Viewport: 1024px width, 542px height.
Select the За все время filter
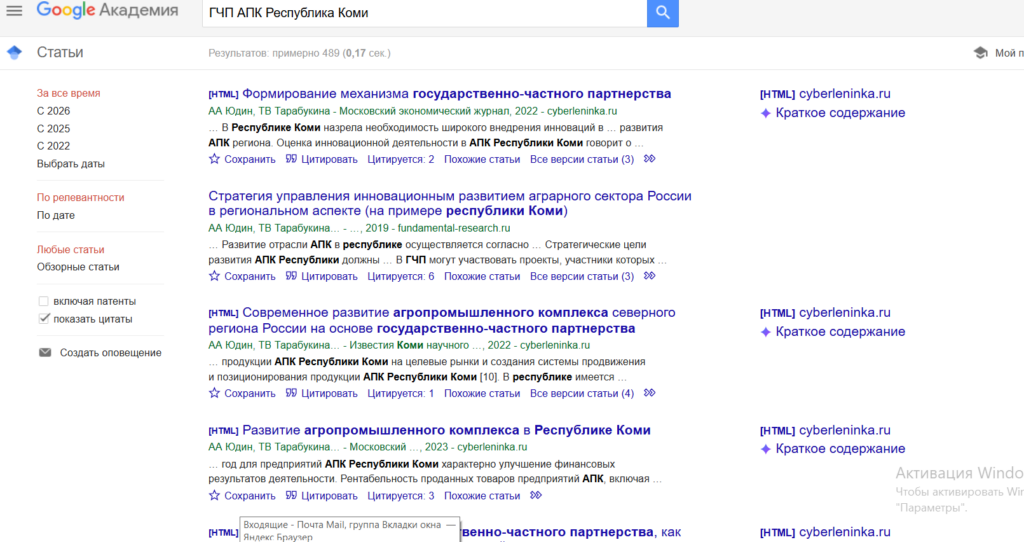pyautogui.click(x=69, y=93)
